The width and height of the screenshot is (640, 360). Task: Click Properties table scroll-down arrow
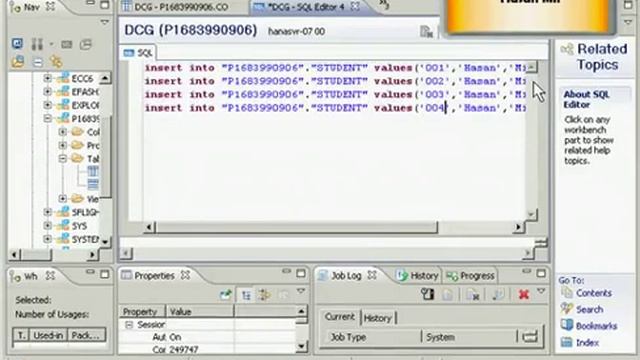coord(301,347)
